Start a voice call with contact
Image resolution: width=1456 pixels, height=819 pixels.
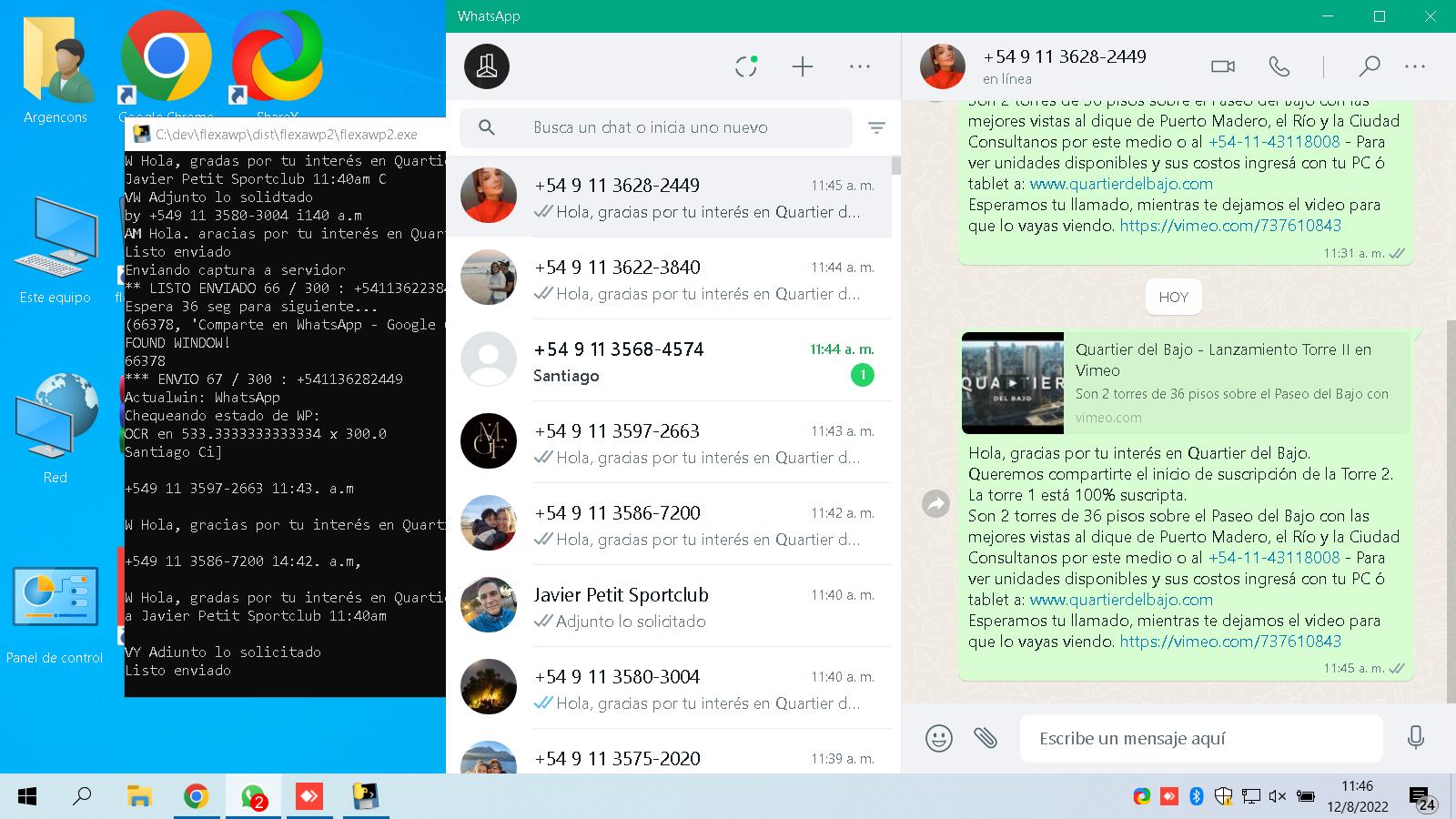pyautogui.click(x=1279, y=66)
